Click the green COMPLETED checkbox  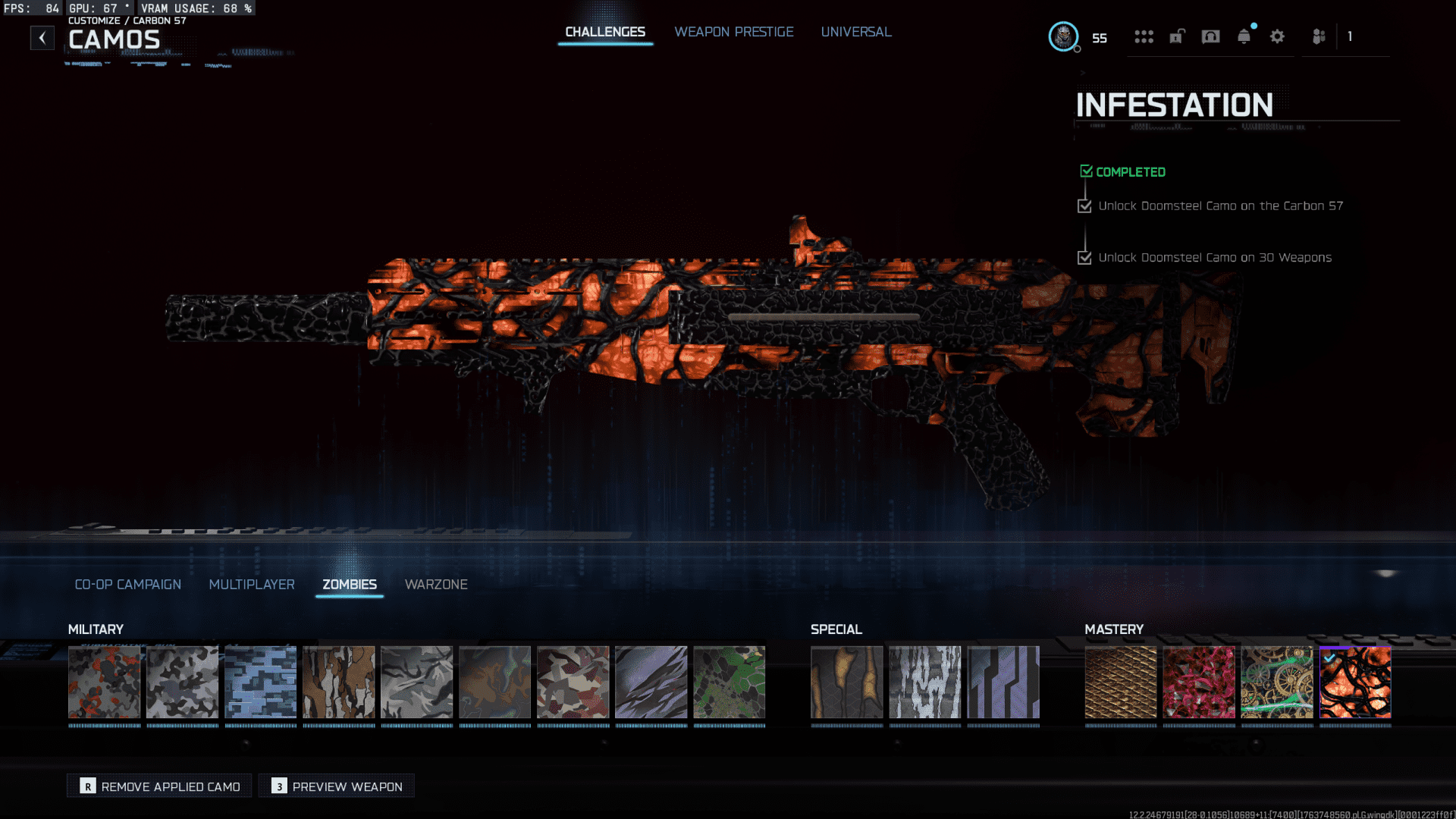[1086, 171]
